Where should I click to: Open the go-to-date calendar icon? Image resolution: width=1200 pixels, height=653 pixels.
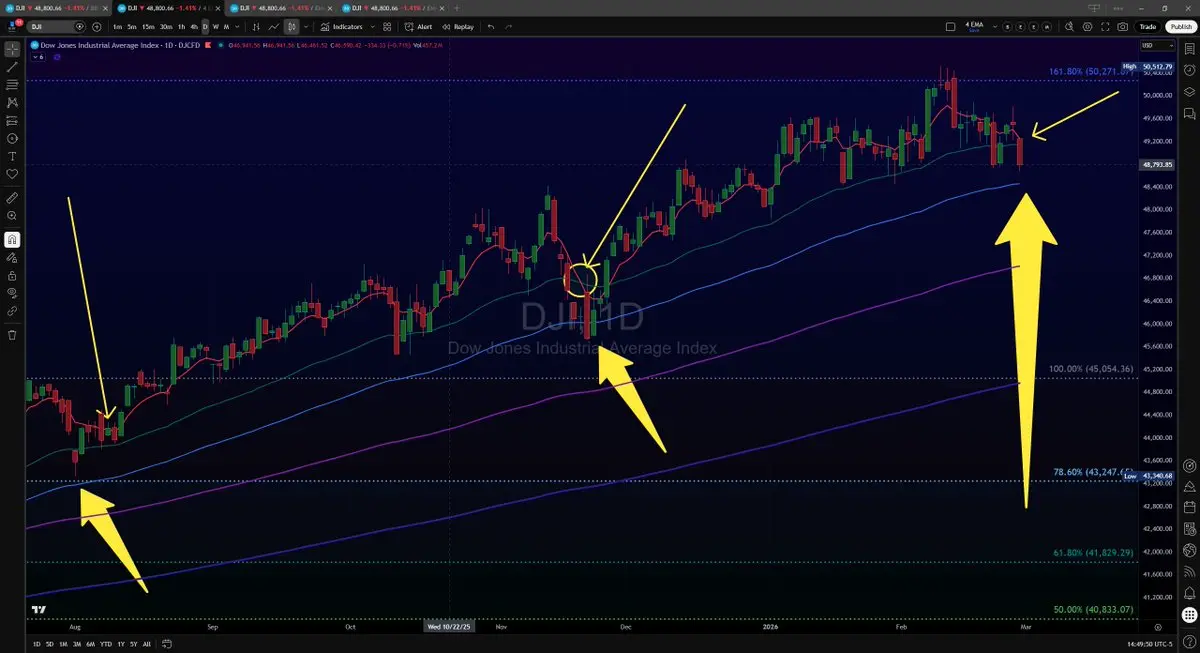[x=168, y=644]
